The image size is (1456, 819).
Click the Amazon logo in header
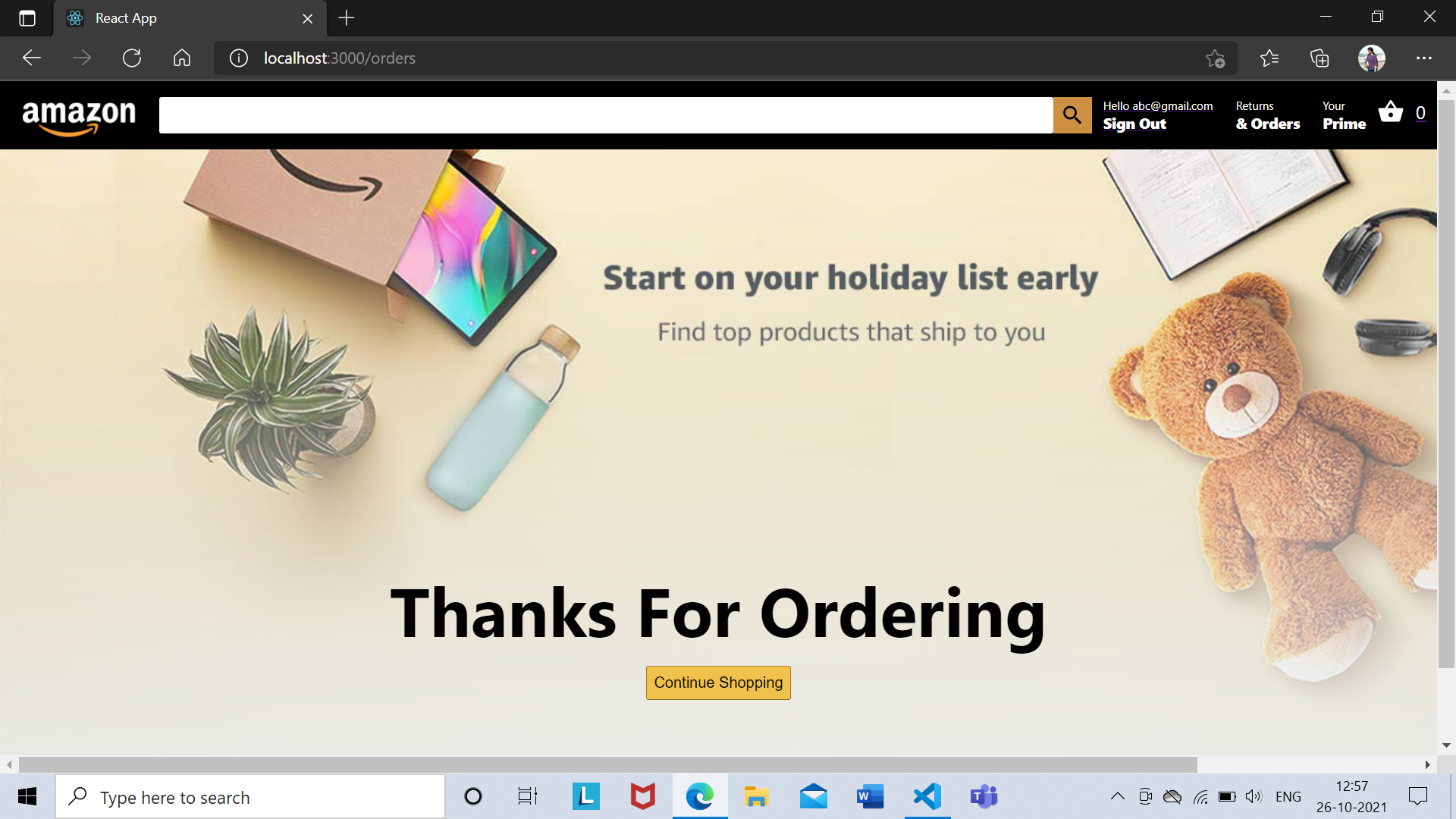pyautogui.click(x=79, y=117)
